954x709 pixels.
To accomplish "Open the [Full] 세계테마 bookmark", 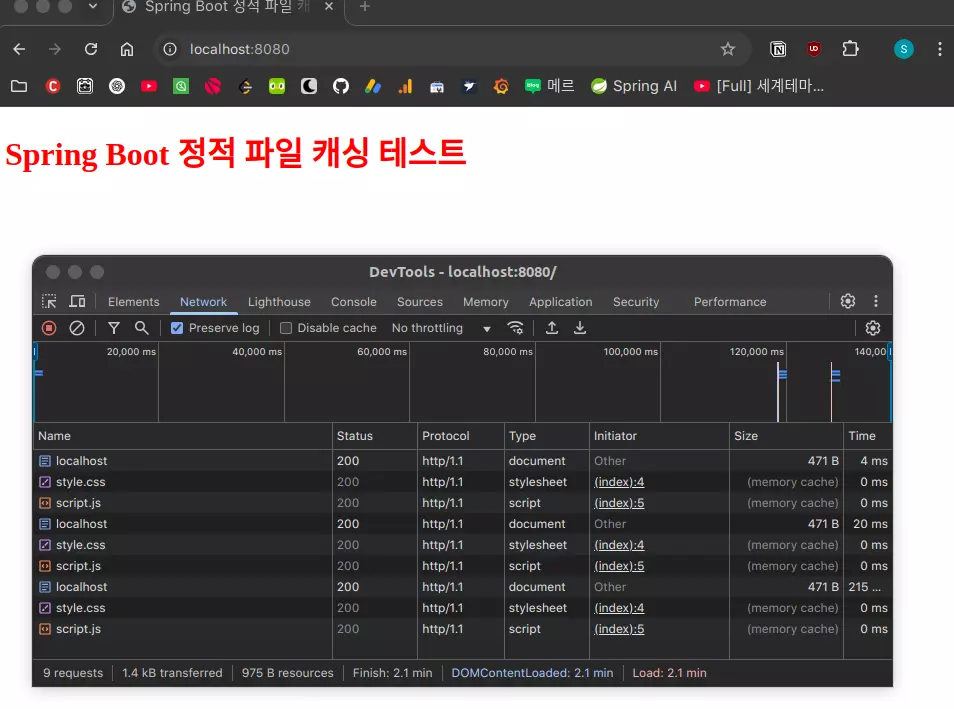I will pos(759,86).
